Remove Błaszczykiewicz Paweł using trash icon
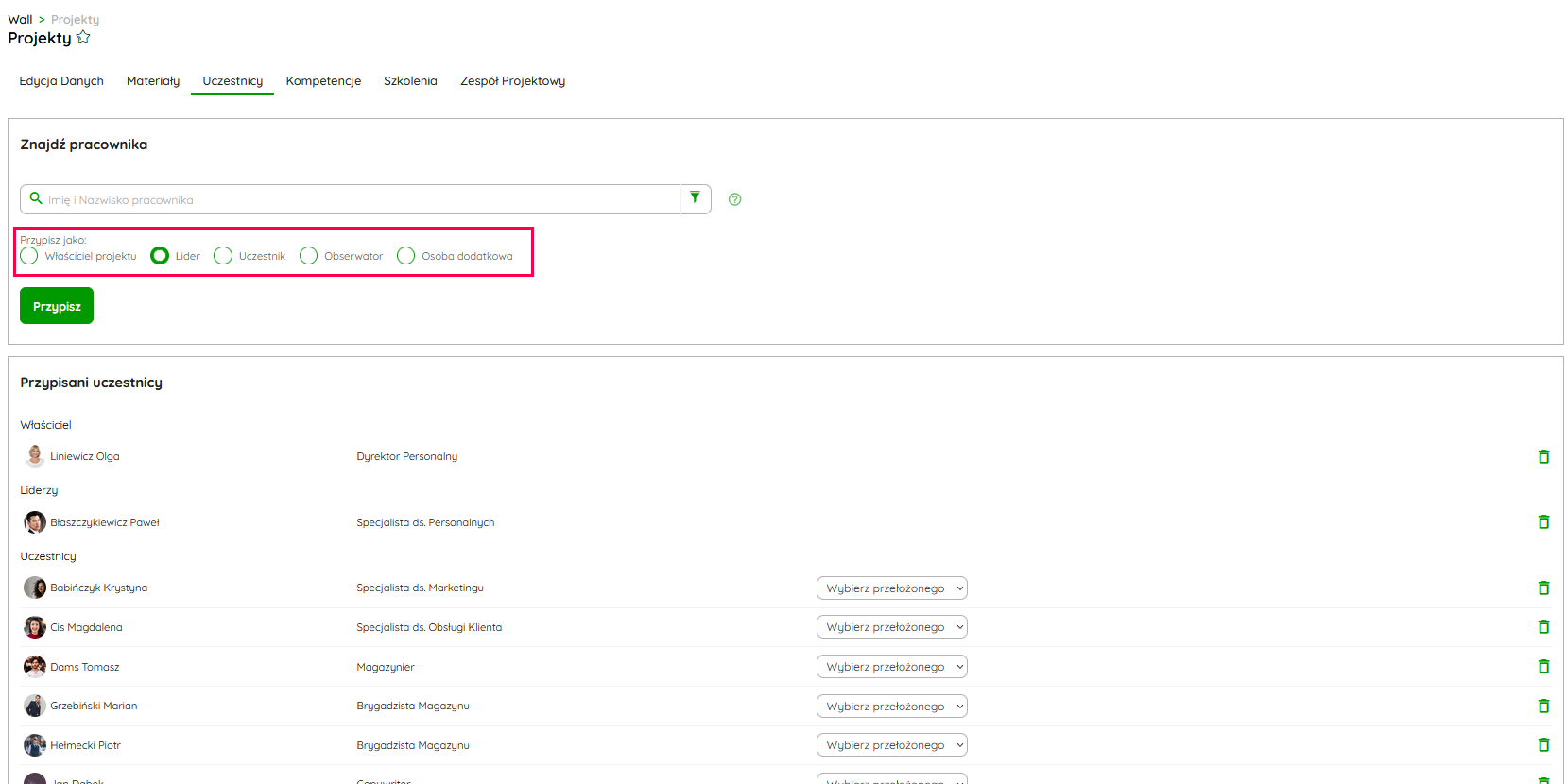Image resolution: width=1566 pixels, height=784 pixels. pyautogui.click(x=1543, y=522)
